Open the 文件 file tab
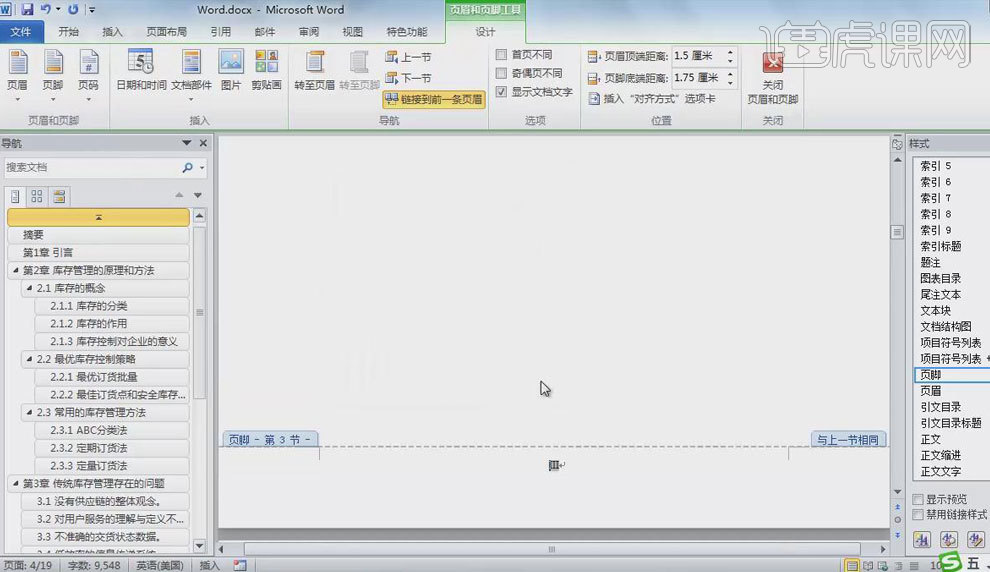This screenshot has height=572, width=990. 21,32
